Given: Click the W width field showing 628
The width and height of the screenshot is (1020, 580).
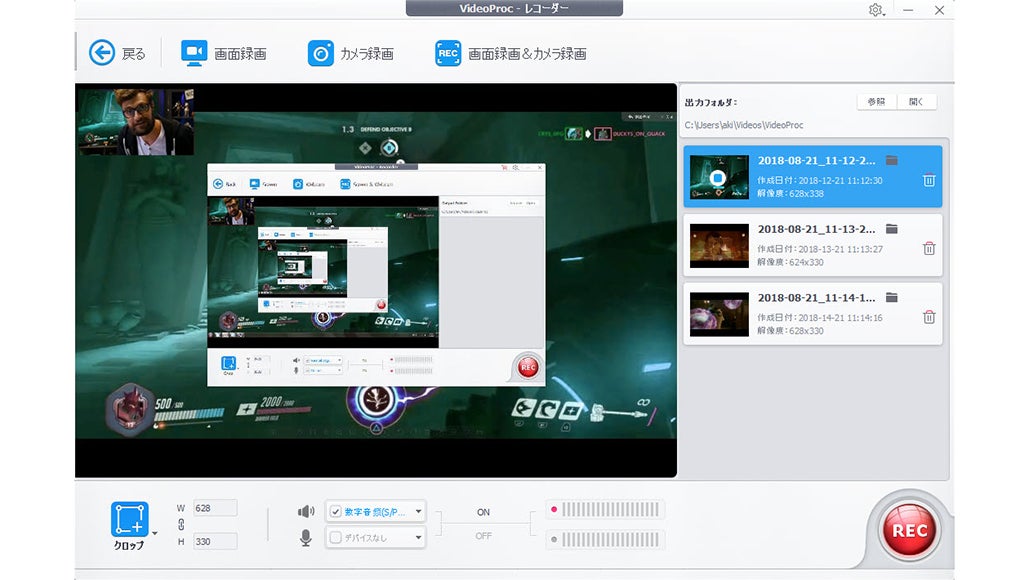Looking at the screenshot, I should pos(215,508).
